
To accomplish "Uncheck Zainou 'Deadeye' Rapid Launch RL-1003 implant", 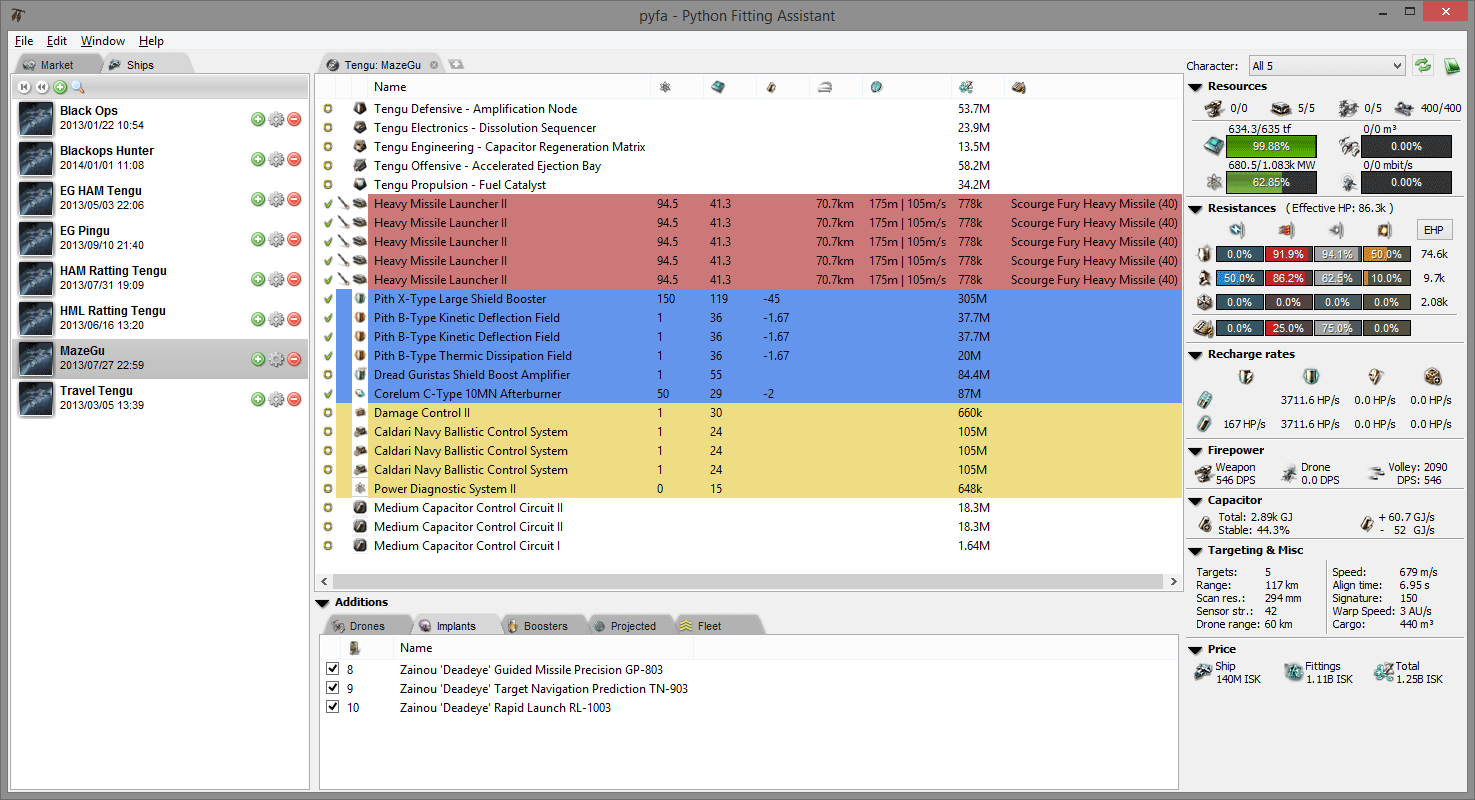I will click(333, 707).
